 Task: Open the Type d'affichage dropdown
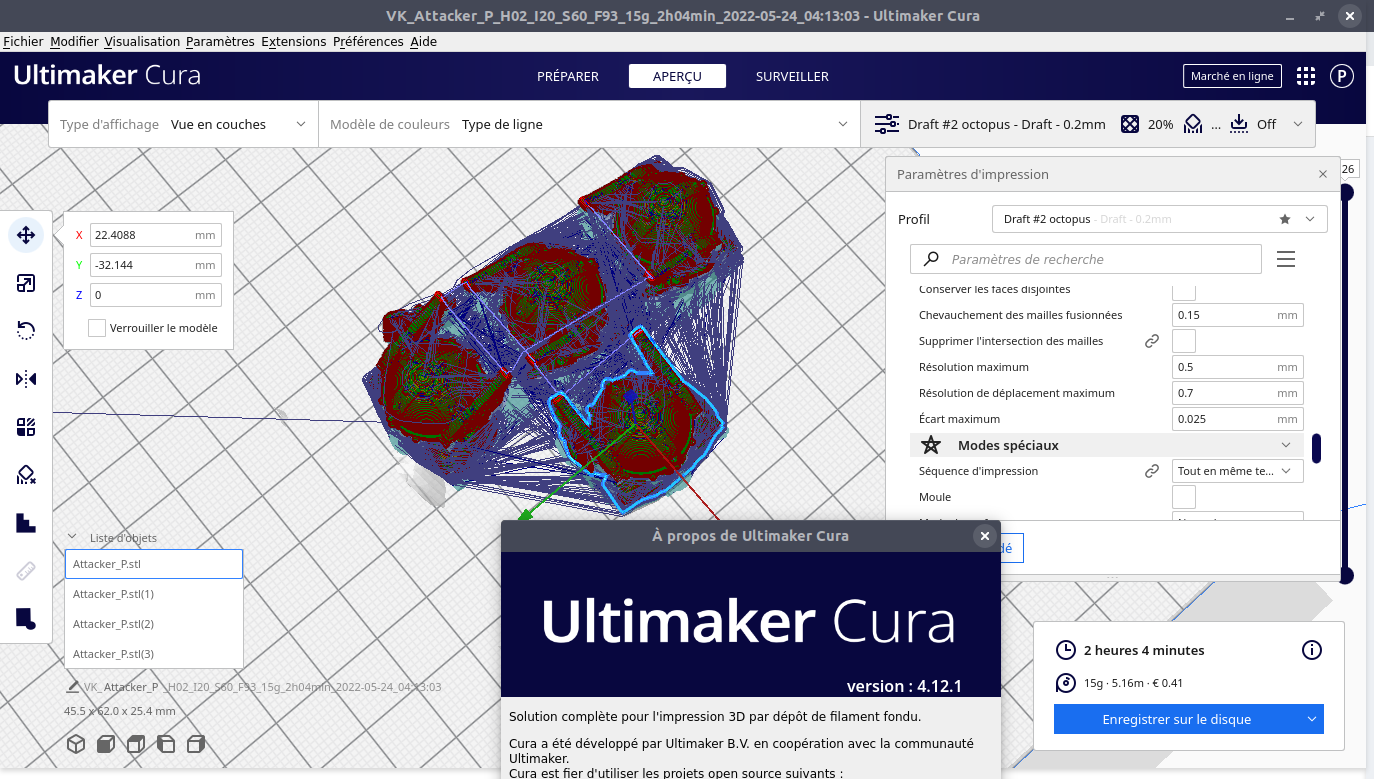[183, 124]
